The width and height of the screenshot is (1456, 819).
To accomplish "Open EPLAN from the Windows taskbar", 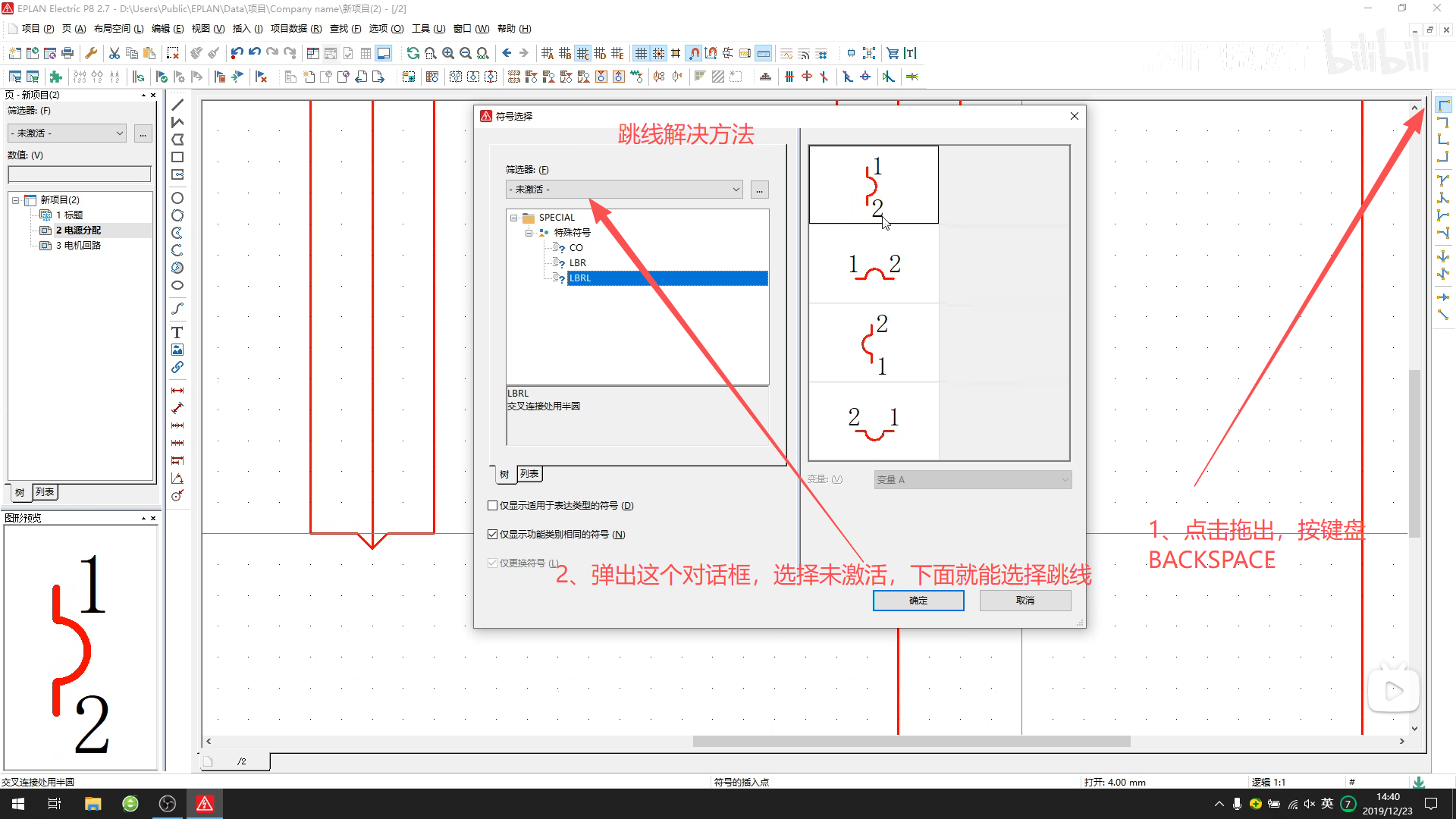I will pyautogui.click(x=205, y=804).
